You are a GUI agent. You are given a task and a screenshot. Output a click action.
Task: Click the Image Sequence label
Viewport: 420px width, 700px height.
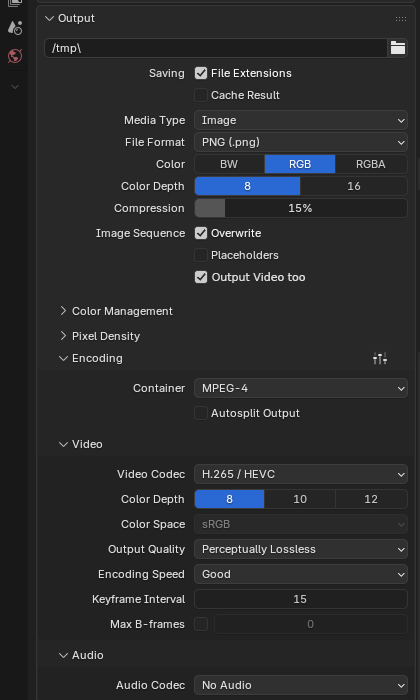(140, 233)
